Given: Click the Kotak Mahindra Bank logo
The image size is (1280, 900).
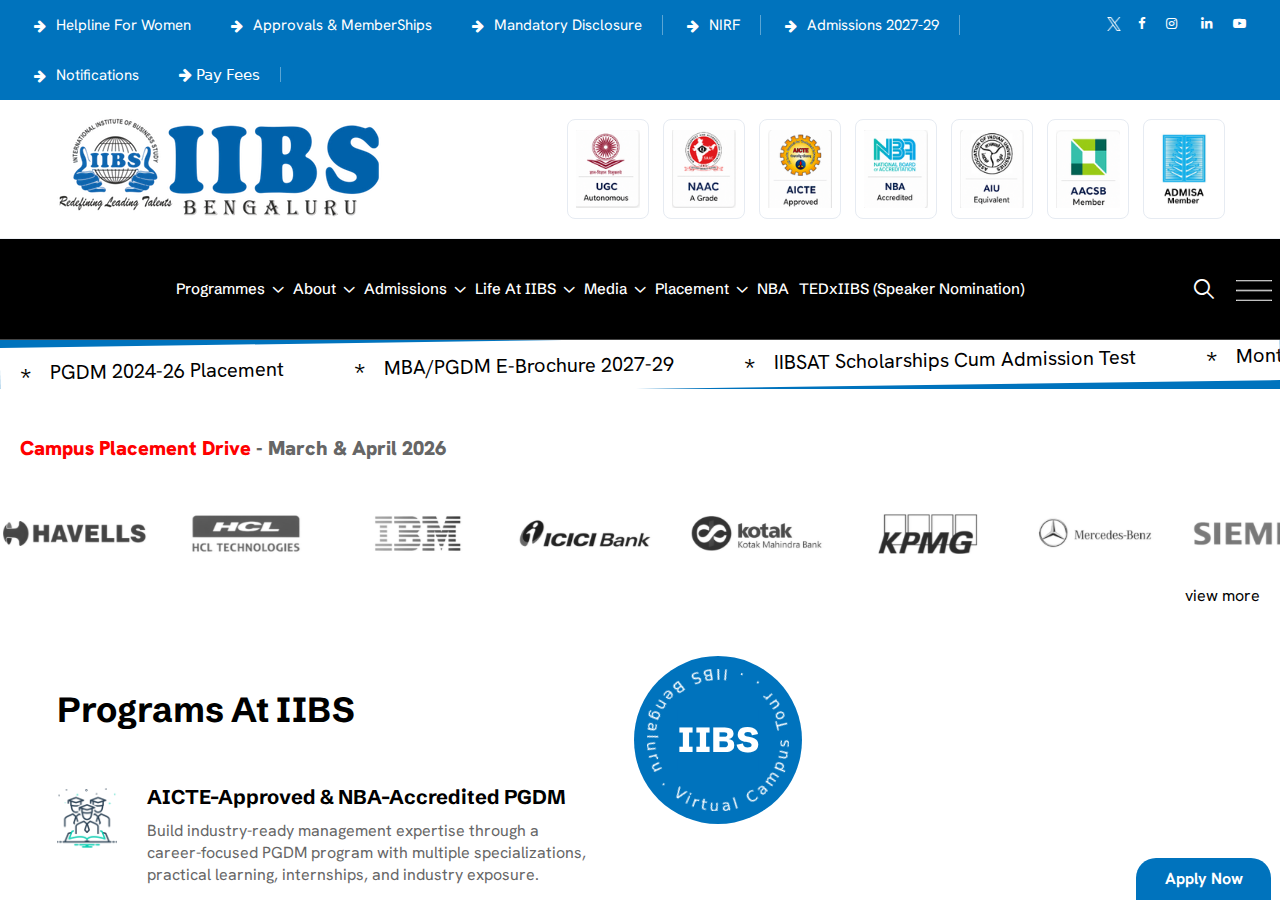Looking at the screenshot, I should click(757, 534).
